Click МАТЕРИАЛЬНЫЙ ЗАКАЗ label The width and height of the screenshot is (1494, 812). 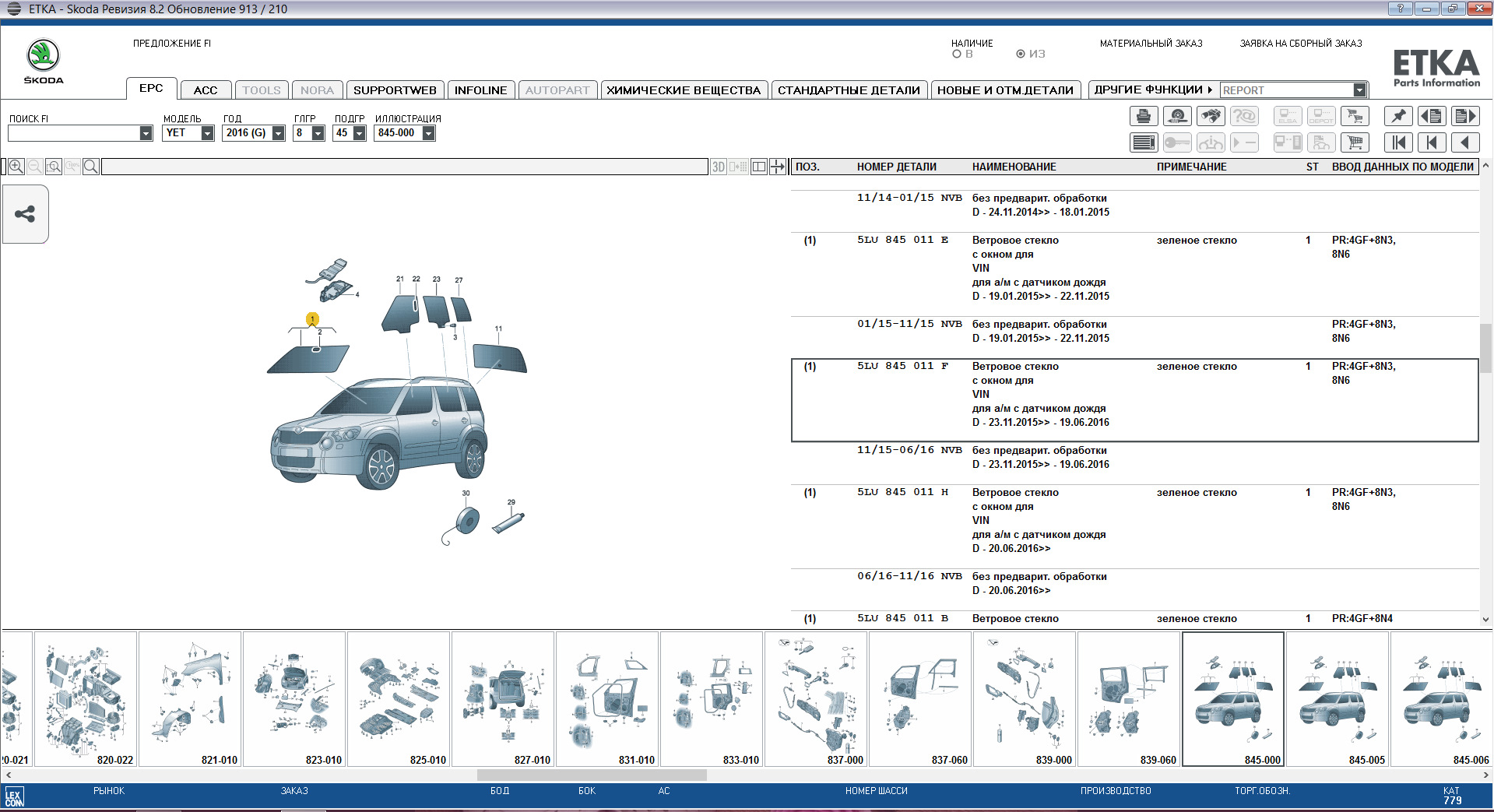[1151, 44]
